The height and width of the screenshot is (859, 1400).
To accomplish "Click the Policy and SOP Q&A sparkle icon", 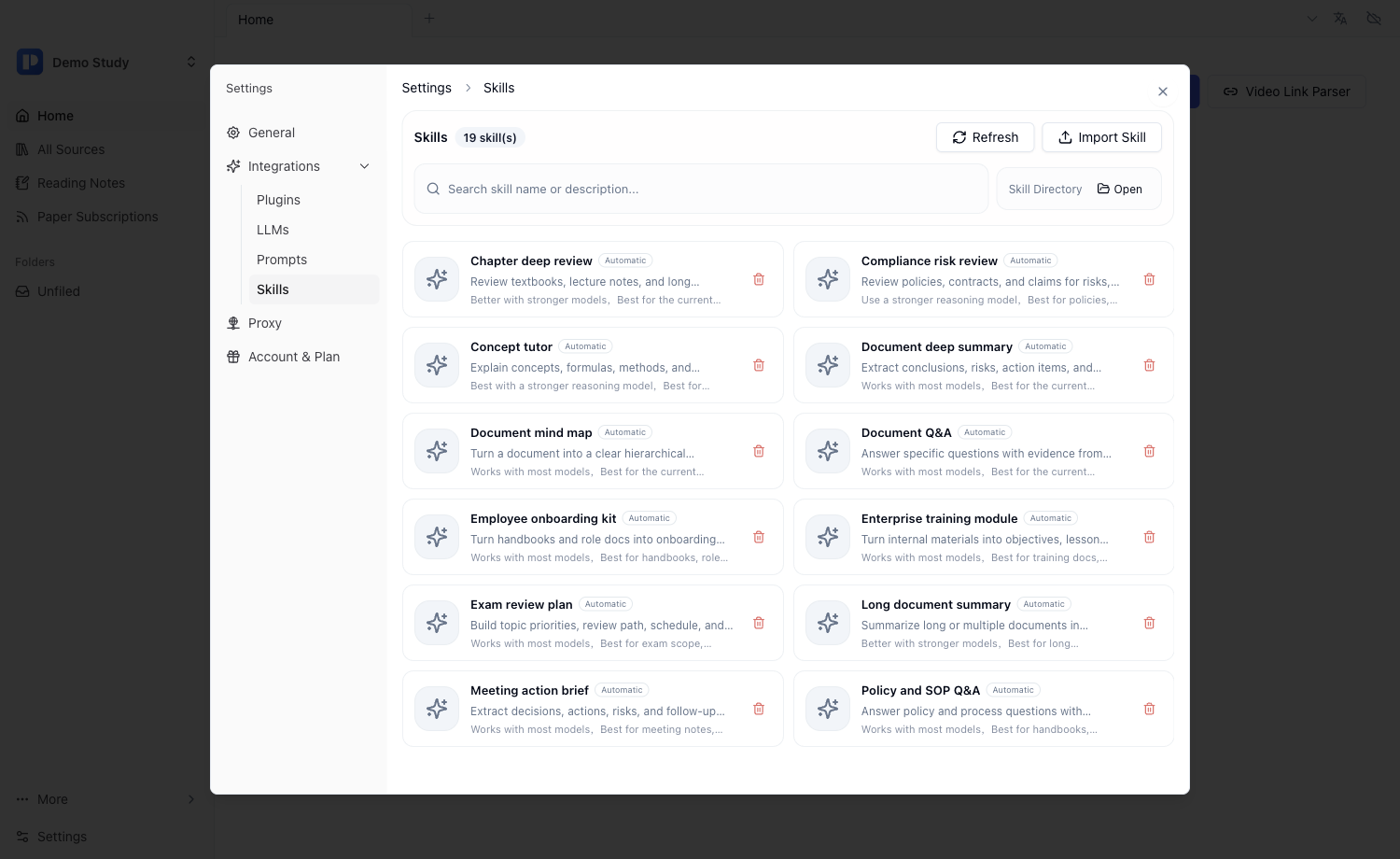I will (x=828, y=709).
